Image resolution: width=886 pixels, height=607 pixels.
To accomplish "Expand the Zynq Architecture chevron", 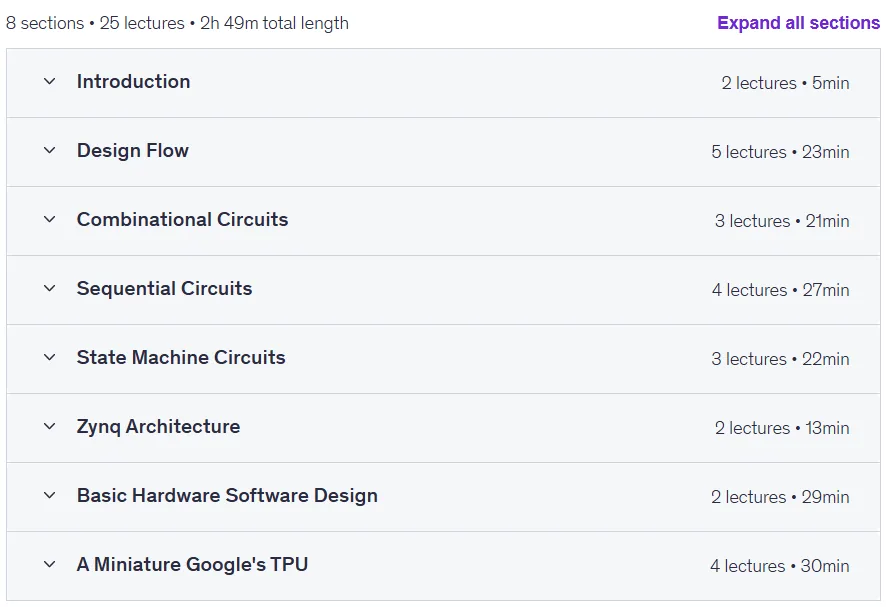I will pos(50,426).
